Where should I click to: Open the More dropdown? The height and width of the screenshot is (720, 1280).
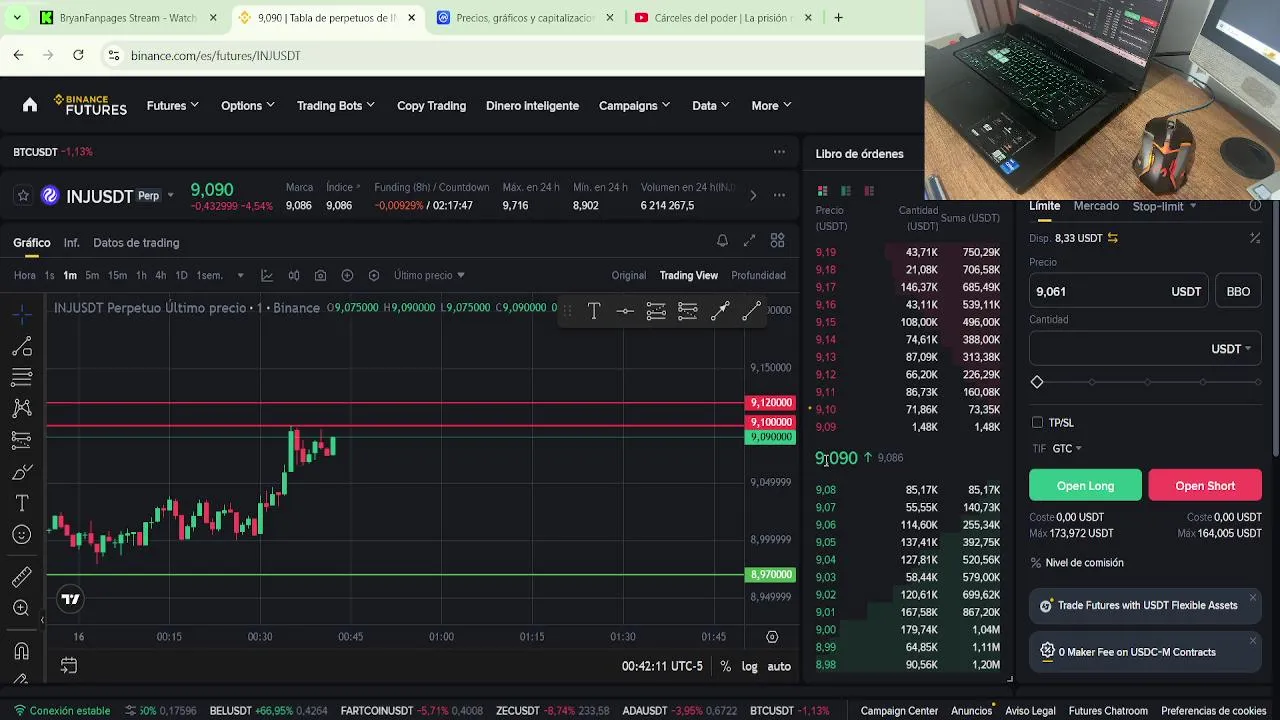click(771, 105)
